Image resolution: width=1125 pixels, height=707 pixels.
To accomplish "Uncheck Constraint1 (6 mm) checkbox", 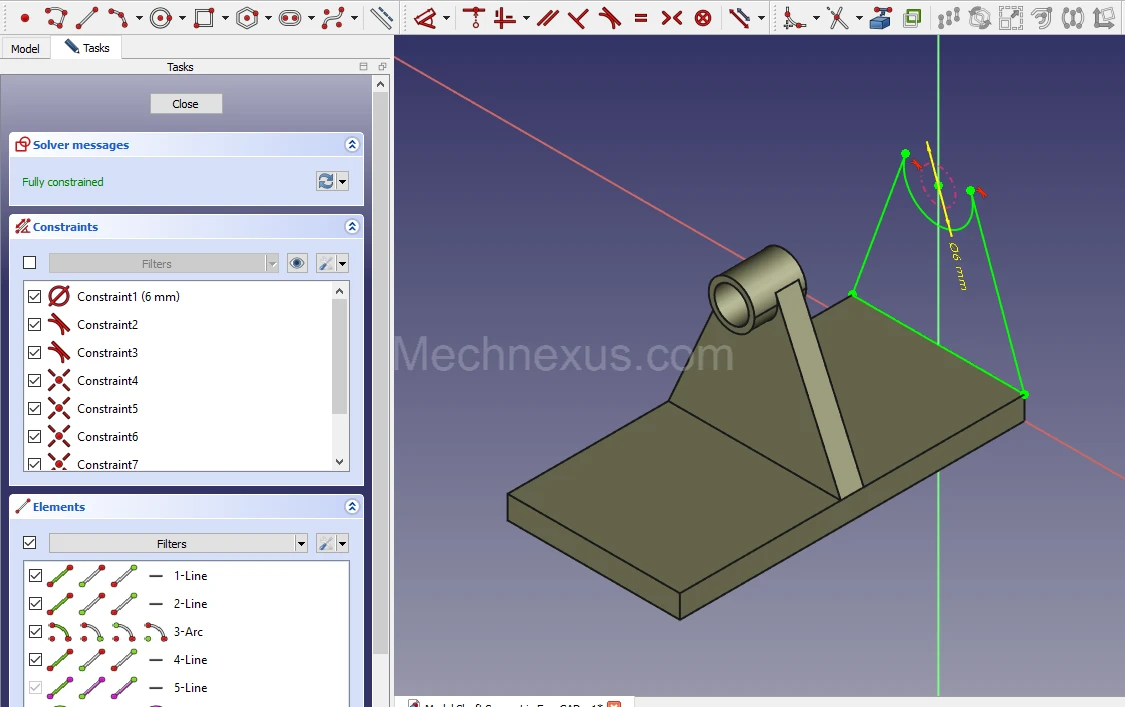I will pos(34,296).
